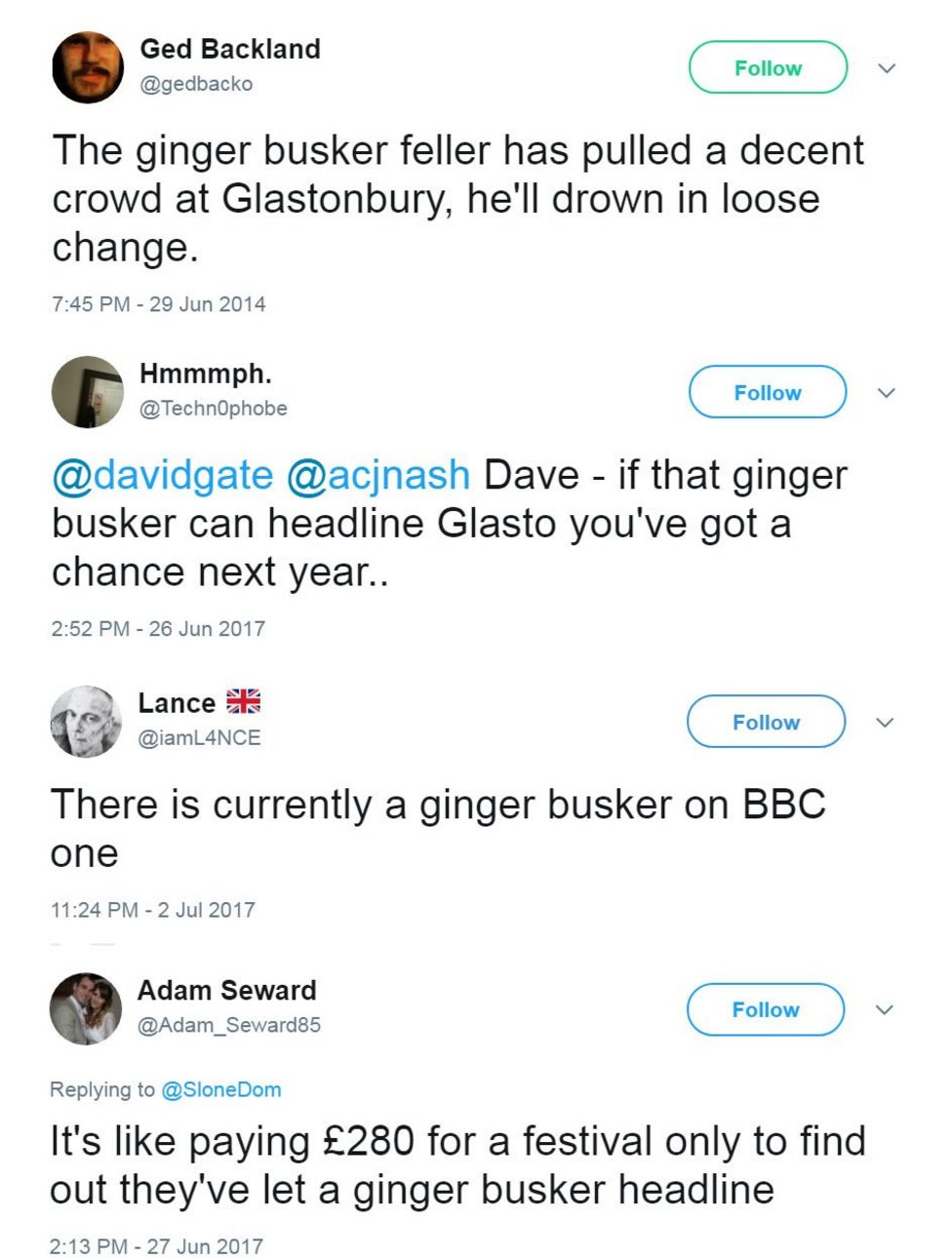Click the UK flag emoji beside Lance
Screen dimensions: 952x1260
pos(243,700)
